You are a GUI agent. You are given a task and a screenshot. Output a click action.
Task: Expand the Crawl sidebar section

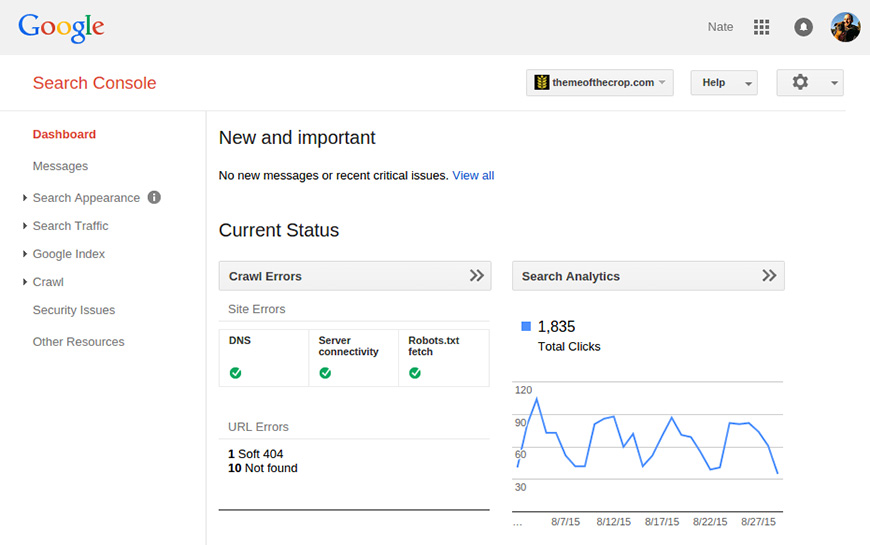(x=47, y=282)
